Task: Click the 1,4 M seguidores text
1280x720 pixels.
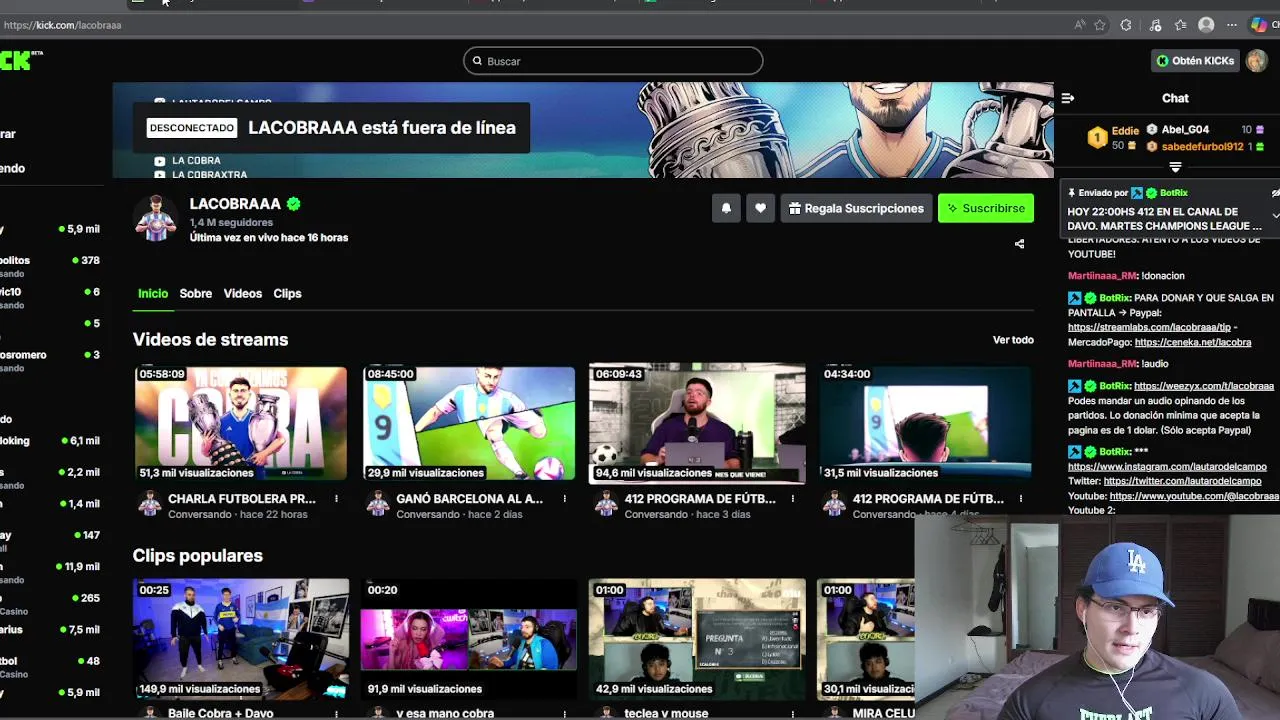Action: point(231,222)
